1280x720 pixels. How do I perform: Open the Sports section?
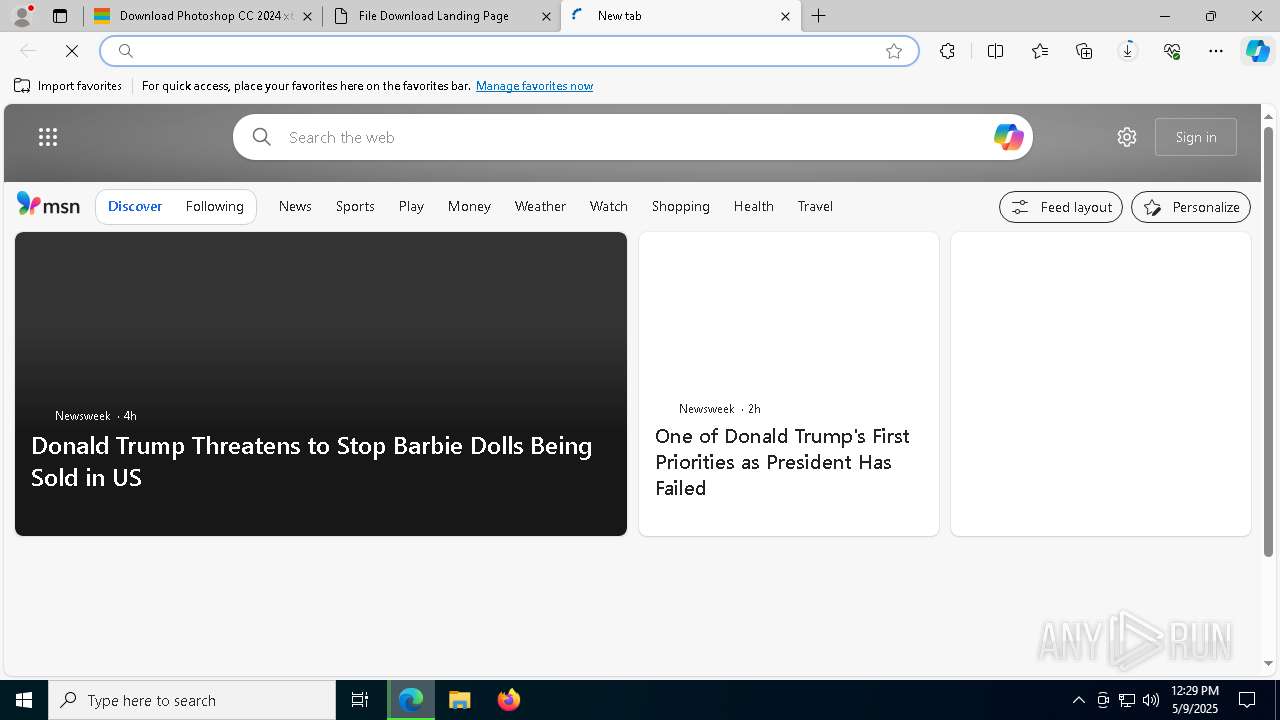355,206
